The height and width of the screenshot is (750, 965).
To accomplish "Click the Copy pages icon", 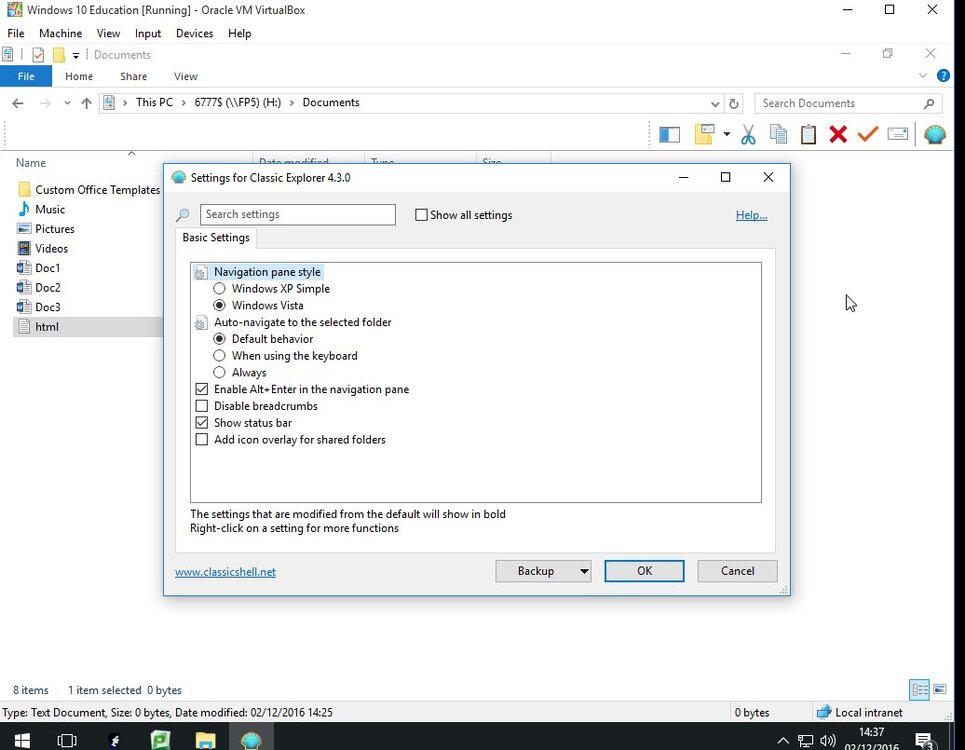I will point(778,134).
